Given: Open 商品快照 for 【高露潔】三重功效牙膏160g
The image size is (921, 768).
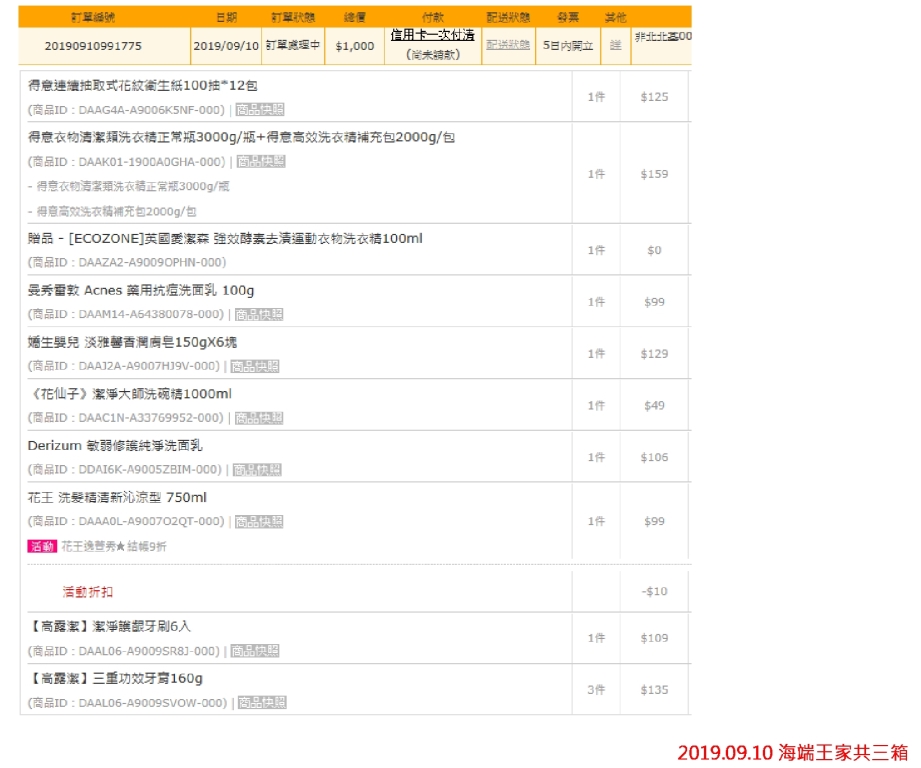Looking at the screenshot, I should click(262, 702).
